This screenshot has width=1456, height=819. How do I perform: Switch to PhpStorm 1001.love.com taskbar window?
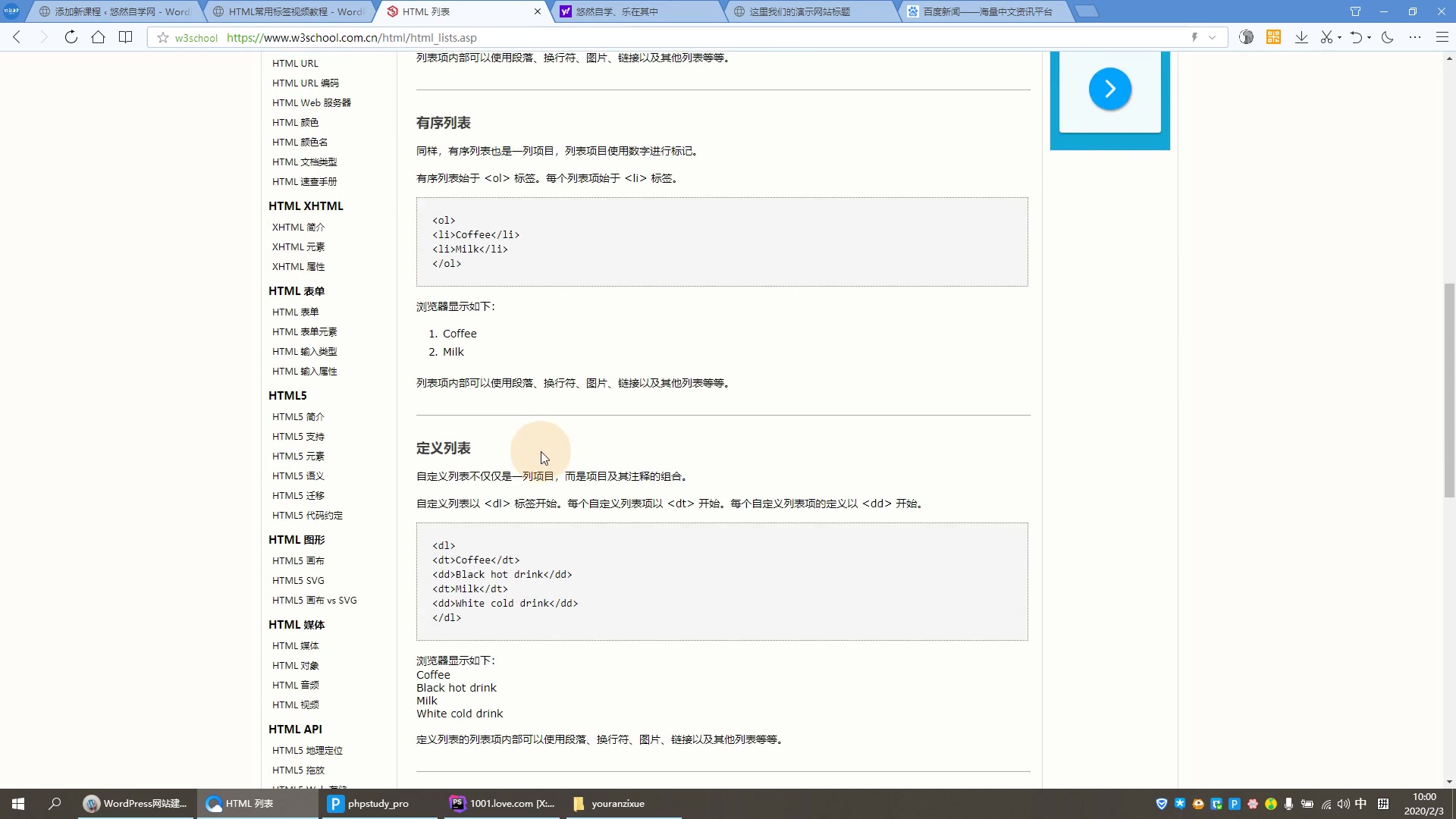(x=502, y=804)
